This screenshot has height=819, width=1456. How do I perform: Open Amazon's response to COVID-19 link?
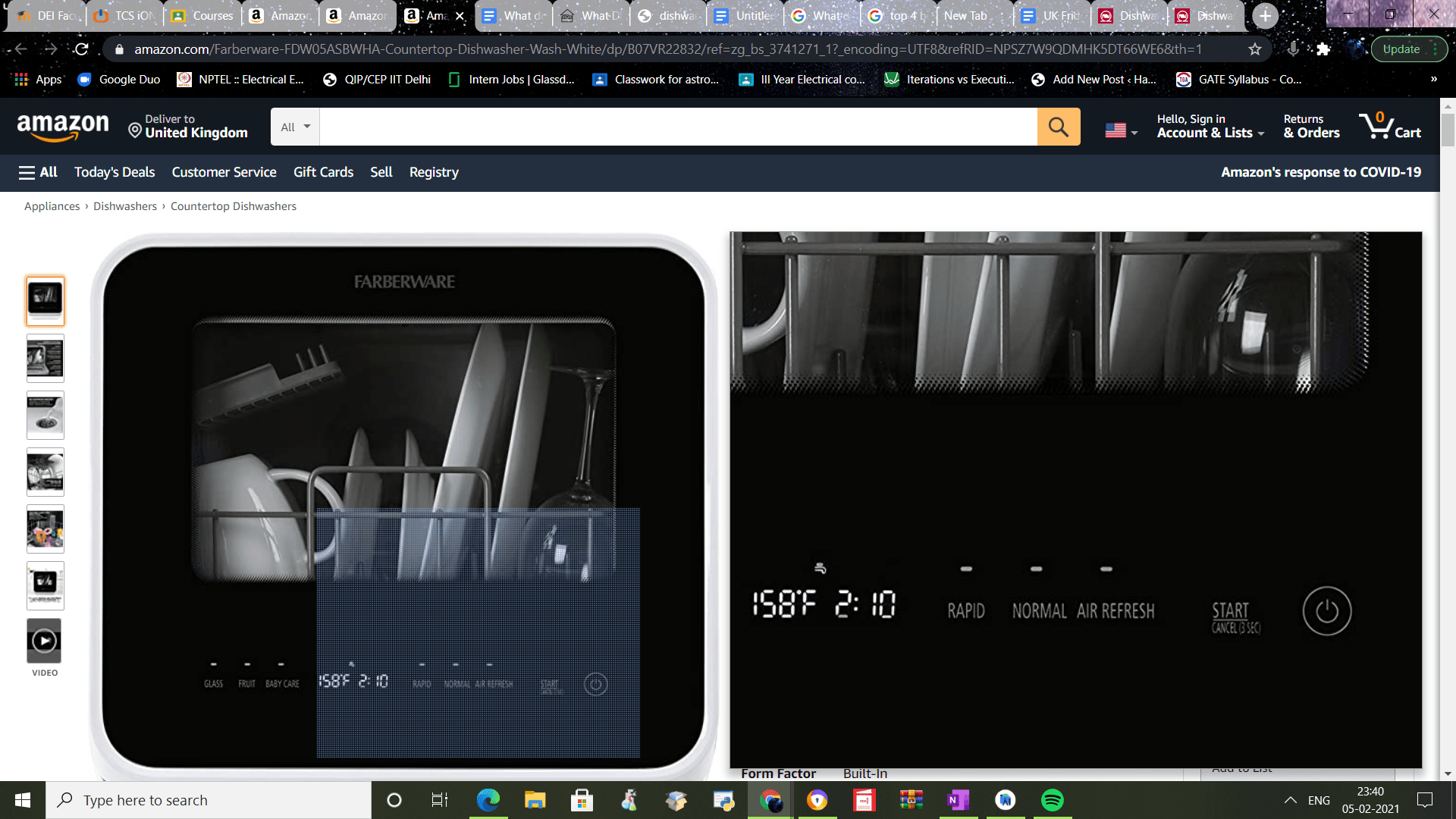(x=1321, y=172)
